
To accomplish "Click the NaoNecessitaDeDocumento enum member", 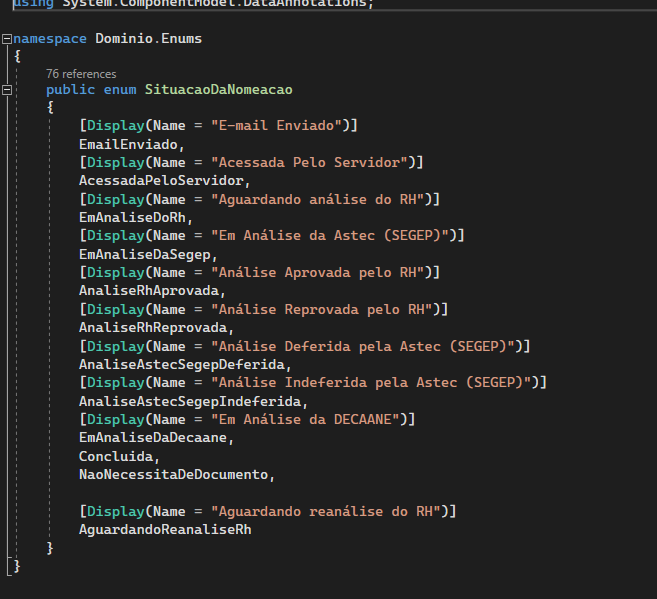I will click(173, 475).
